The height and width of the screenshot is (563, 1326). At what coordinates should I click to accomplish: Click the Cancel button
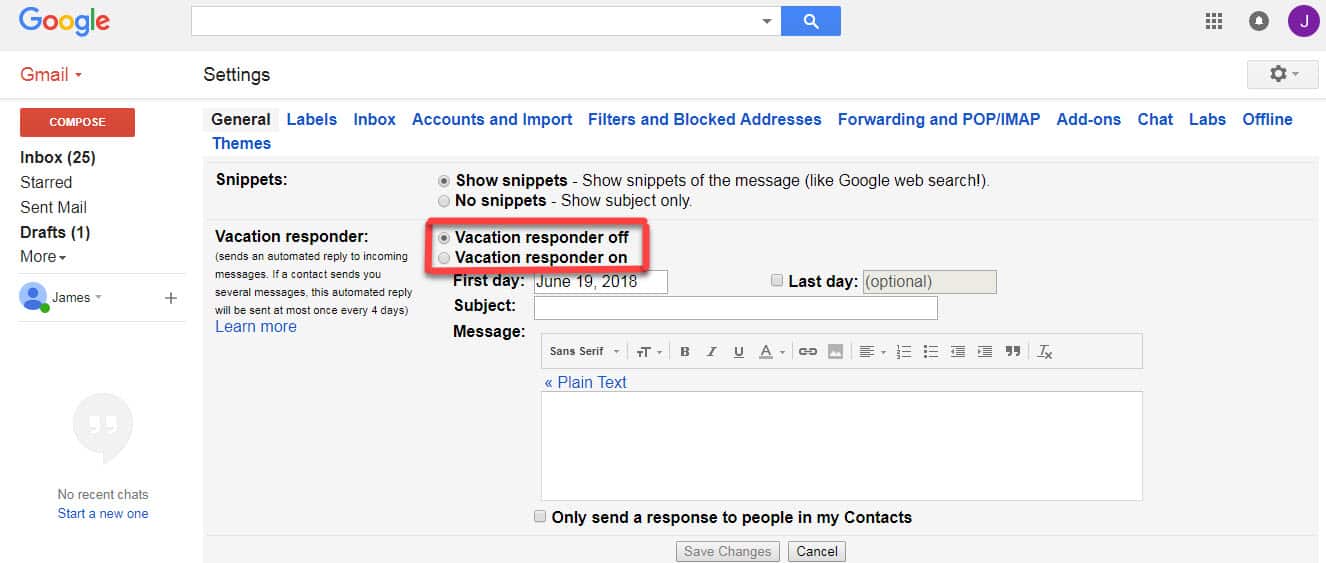point(817,551)
